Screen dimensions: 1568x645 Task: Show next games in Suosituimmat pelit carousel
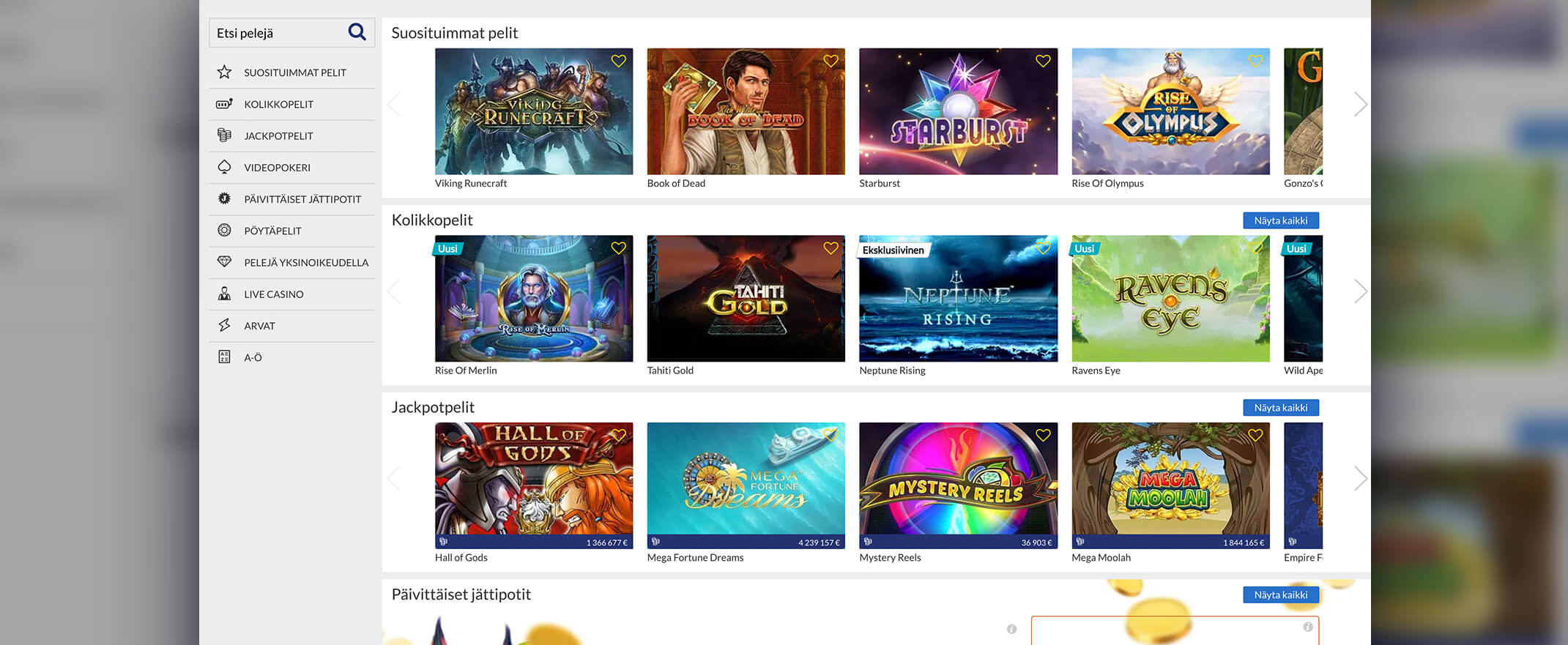pos(1360,104)
